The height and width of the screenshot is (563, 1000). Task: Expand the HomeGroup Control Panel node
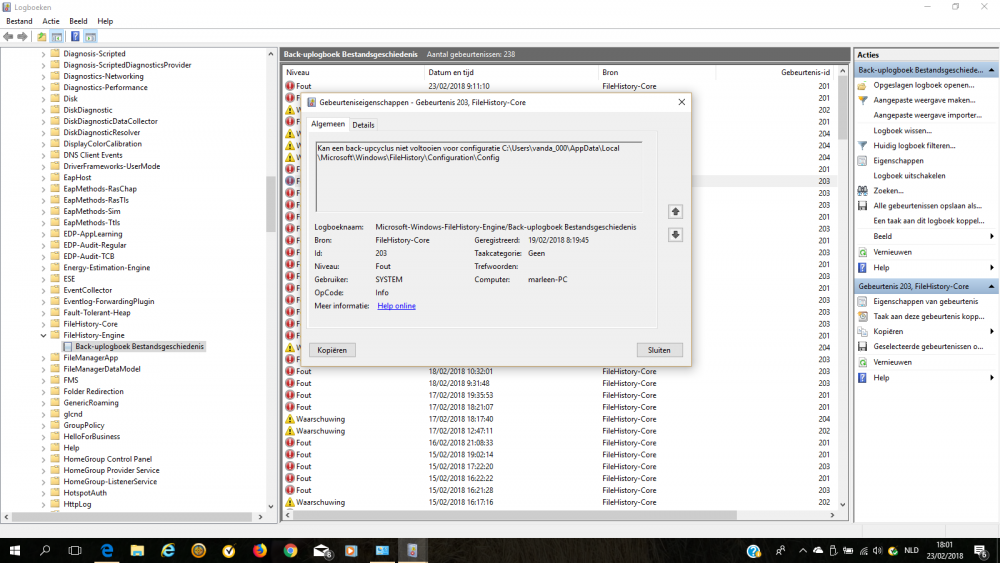click(43, 459)
